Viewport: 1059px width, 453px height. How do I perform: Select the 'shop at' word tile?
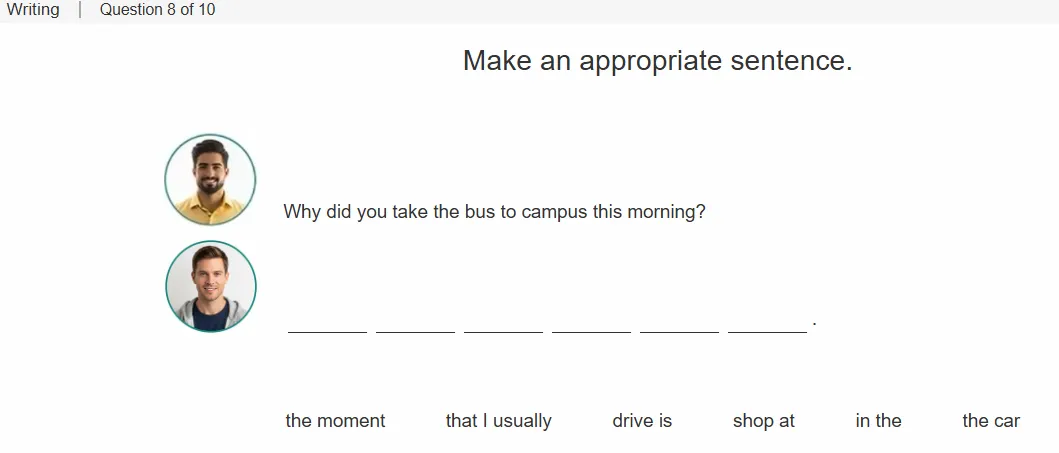click(763, 421)
